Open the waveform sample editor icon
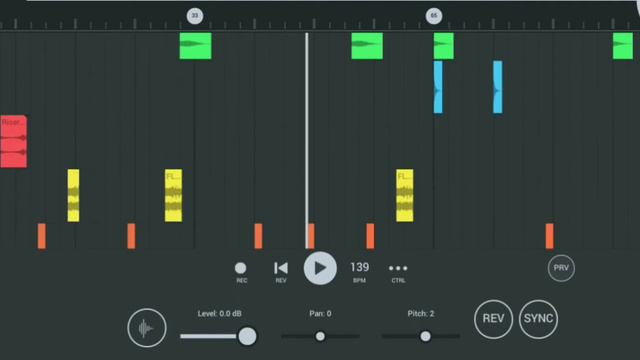The image size is (640, 360). tap(147, 328)
